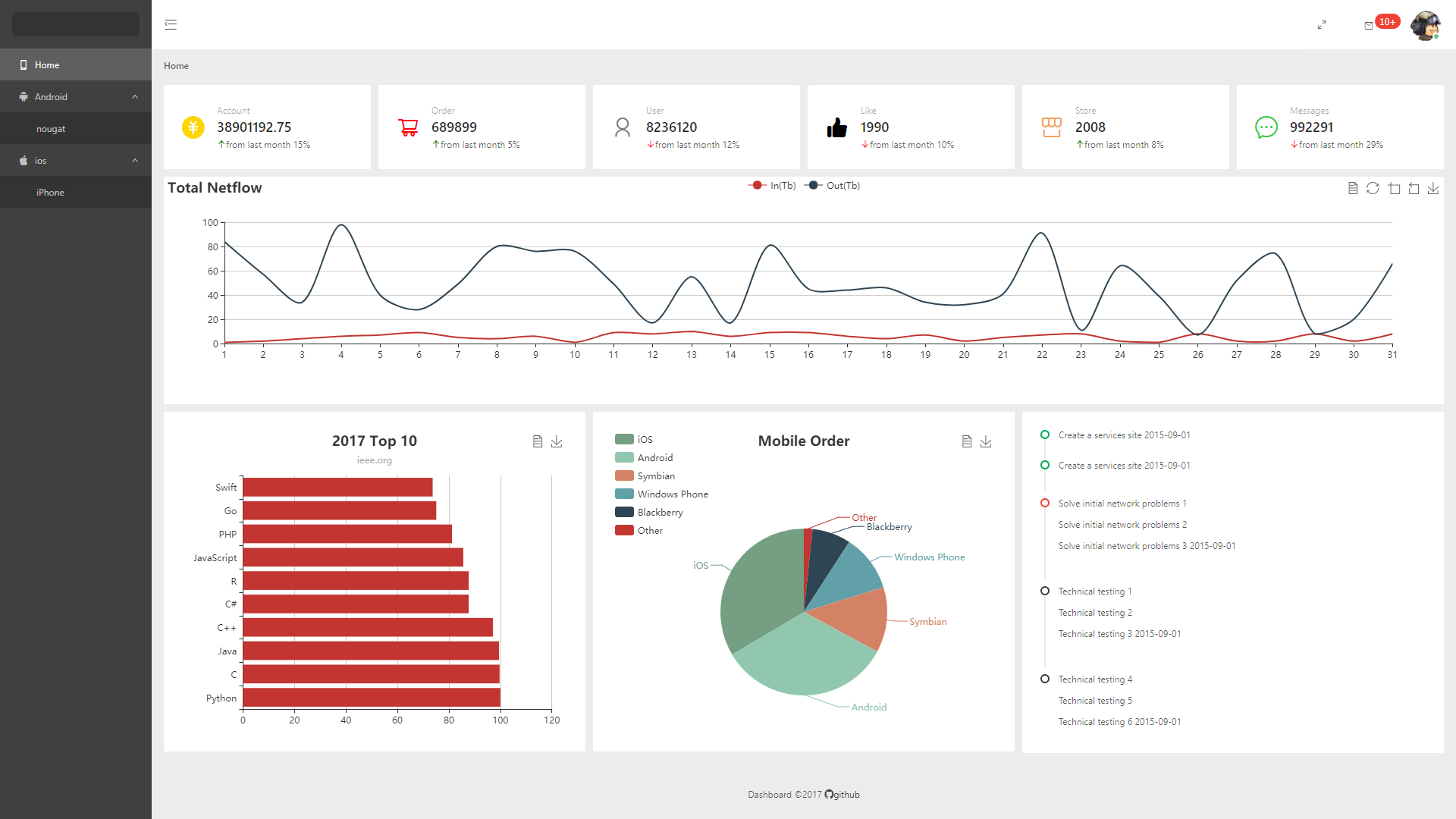Save the Total Netflow chart as image
Image resolution: width=1456 pixels, height=819 pixels.
pyautogui.click(x=1433, y=188)
